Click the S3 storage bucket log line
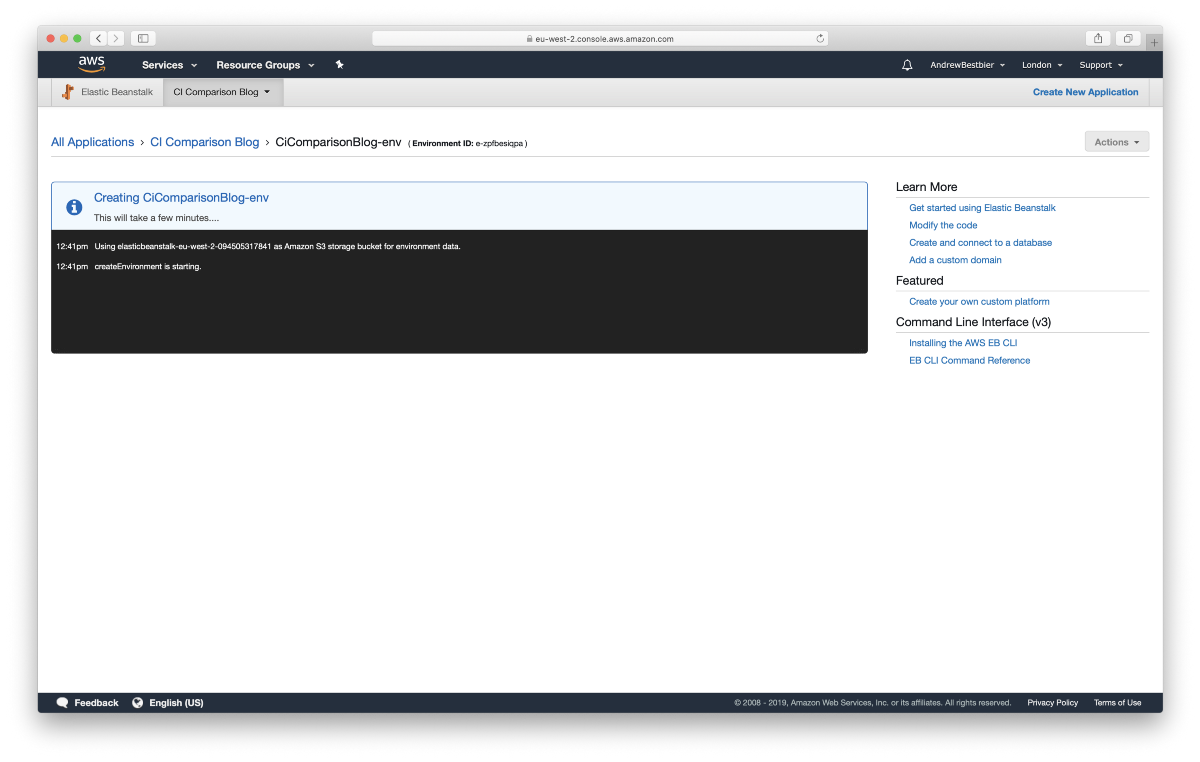The height and width of the screenshot is (762, 1200). click(277, 246)
